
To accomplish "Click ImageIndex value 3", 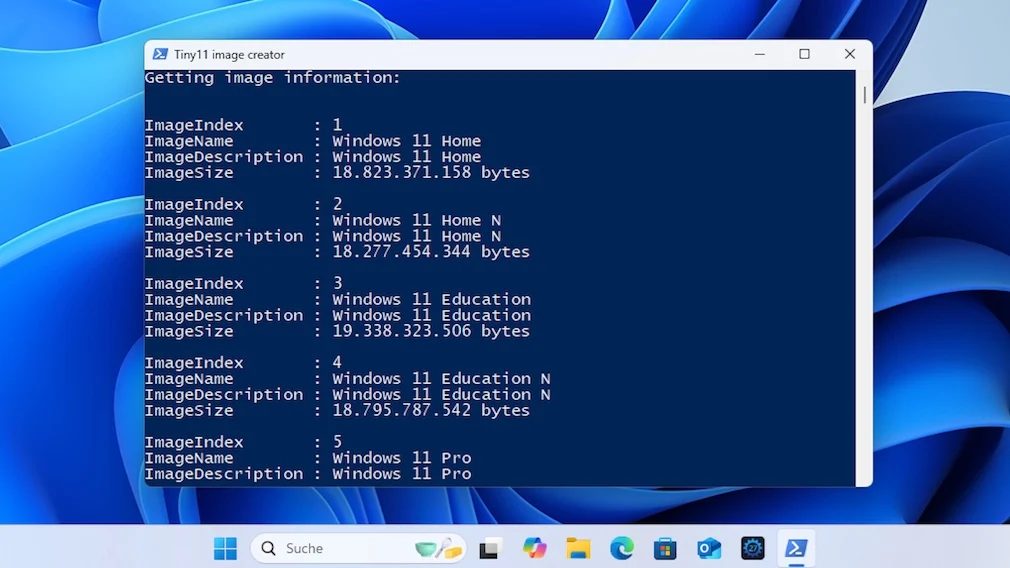I will [x=337, y=283].
